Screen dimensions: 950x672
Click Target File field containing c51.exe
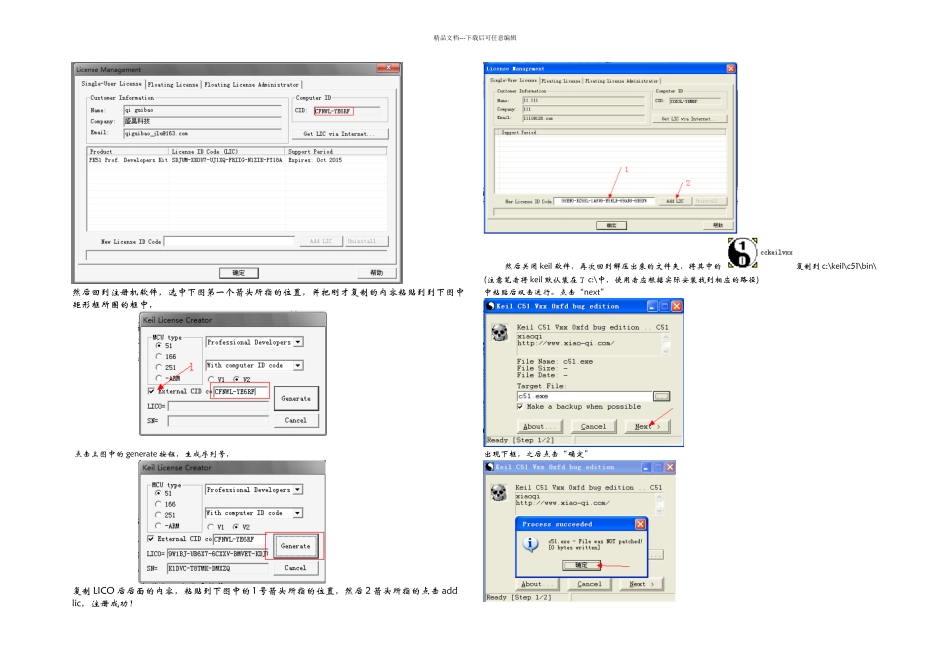pos(585,396)
